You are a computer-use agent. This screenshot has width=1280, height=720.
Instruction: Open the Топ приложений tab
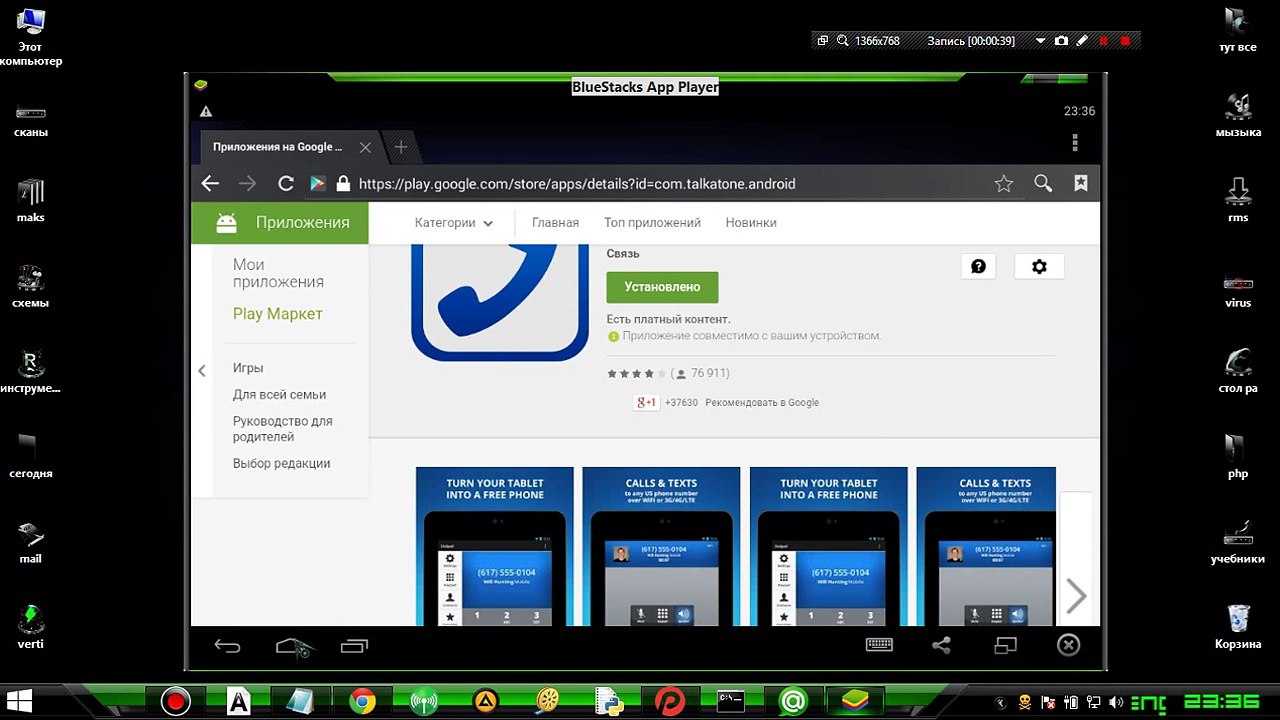pyautogui.click(x=652, y=223)
